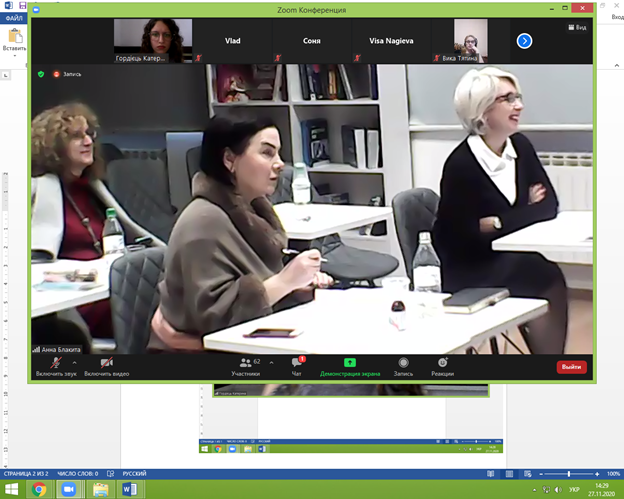Image resolution: width=624 pixels, height=499 pixels.
Task: Click the Save icon in Word title bar
Action: (23, 5)
